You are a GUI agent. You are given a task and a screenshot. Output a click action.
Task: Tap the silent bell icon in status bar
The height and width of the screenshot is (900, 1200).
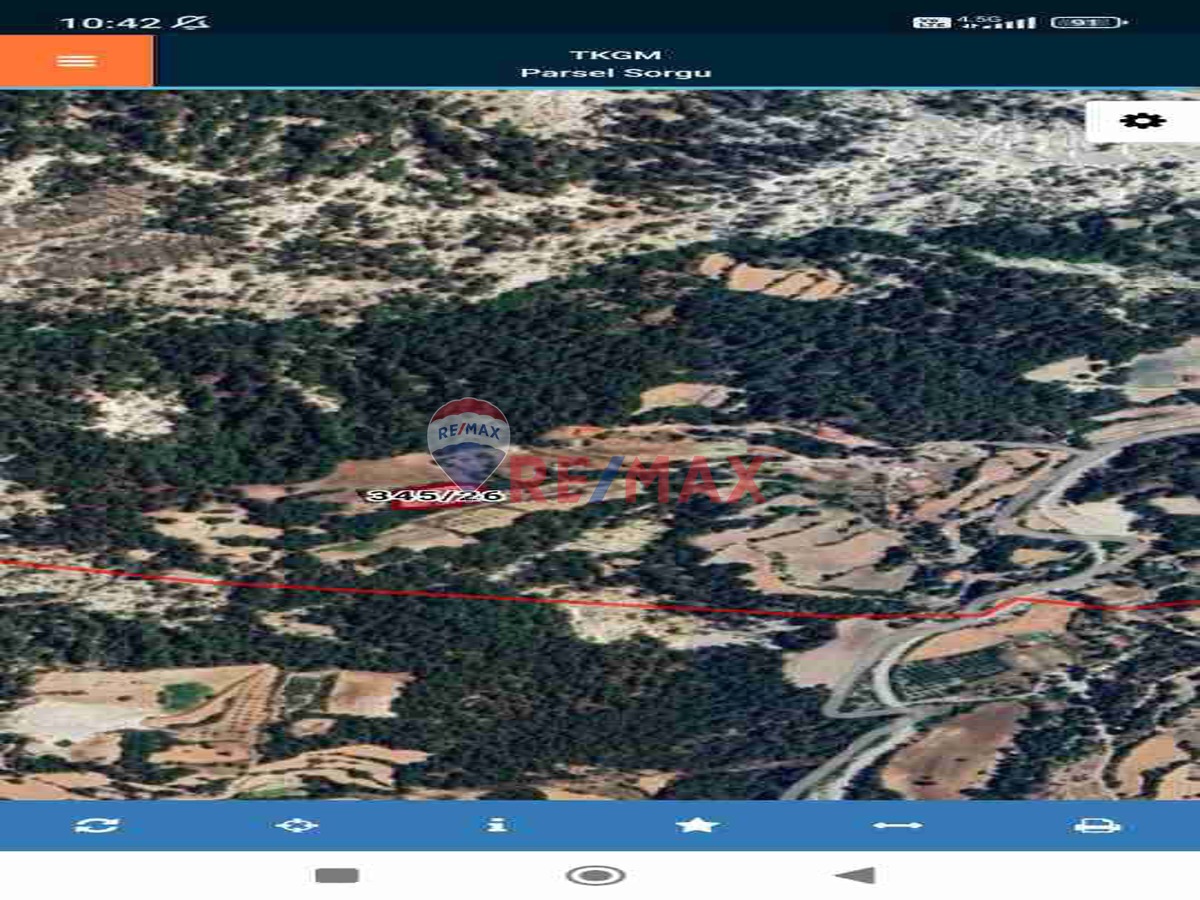point(190,22)
